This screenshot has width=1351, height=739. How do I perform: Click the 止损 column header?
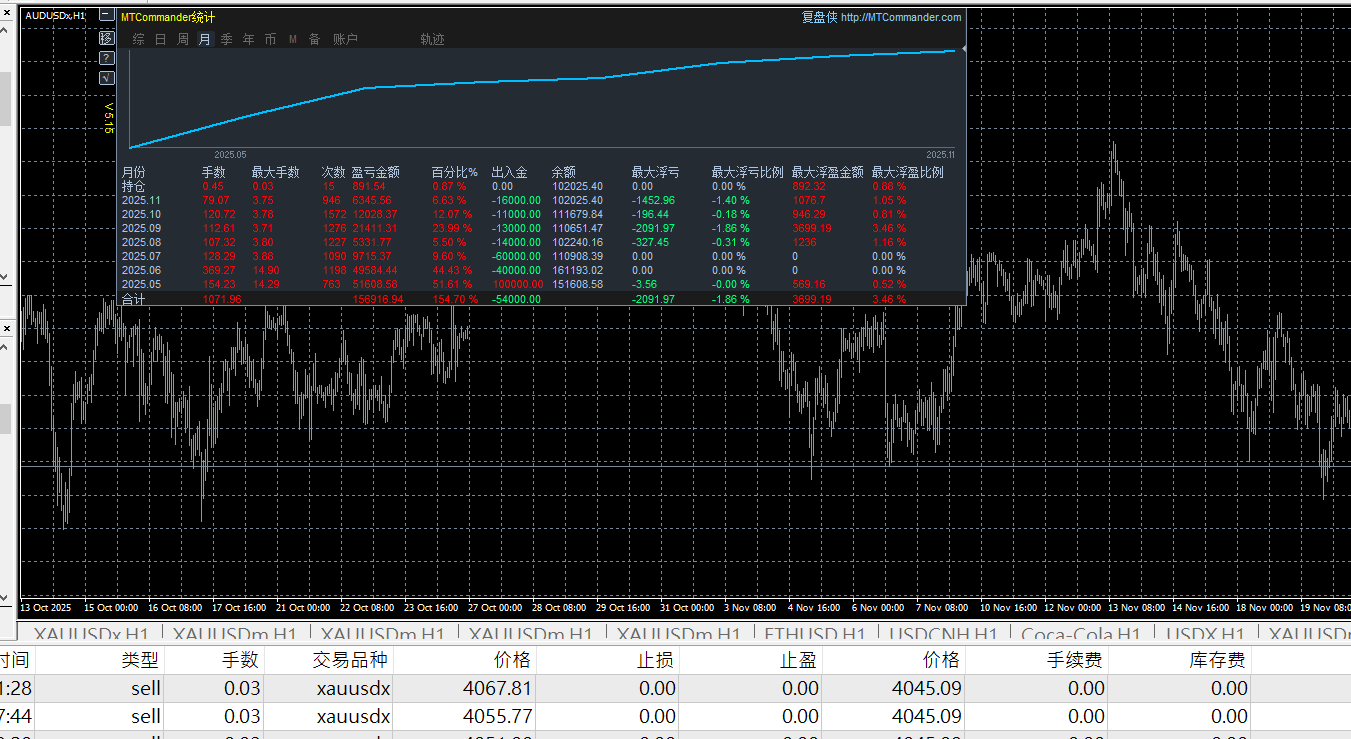point(657,660)
